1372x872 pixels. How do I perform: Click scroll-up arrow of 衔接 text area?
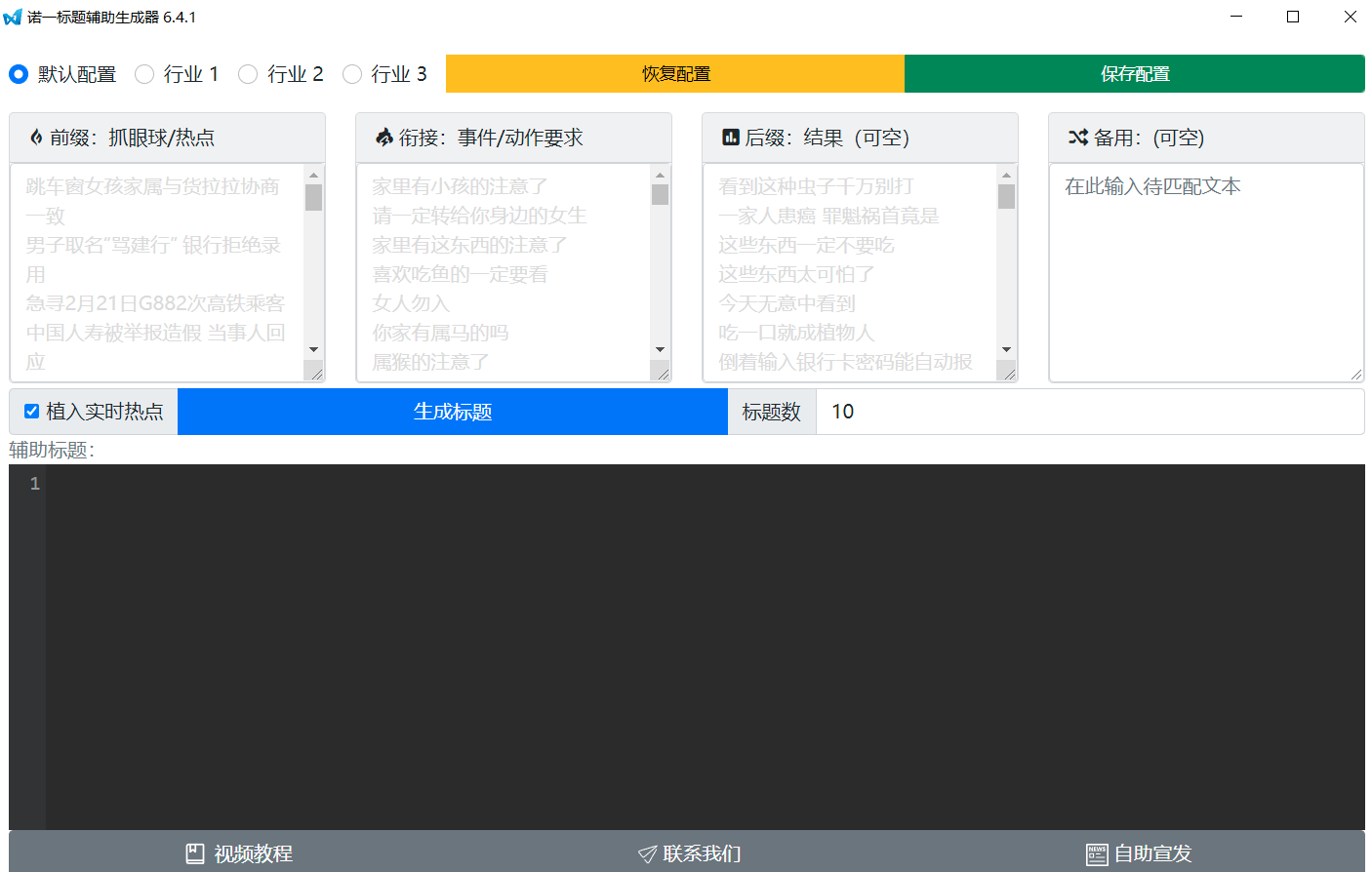[x=660, y=176]
